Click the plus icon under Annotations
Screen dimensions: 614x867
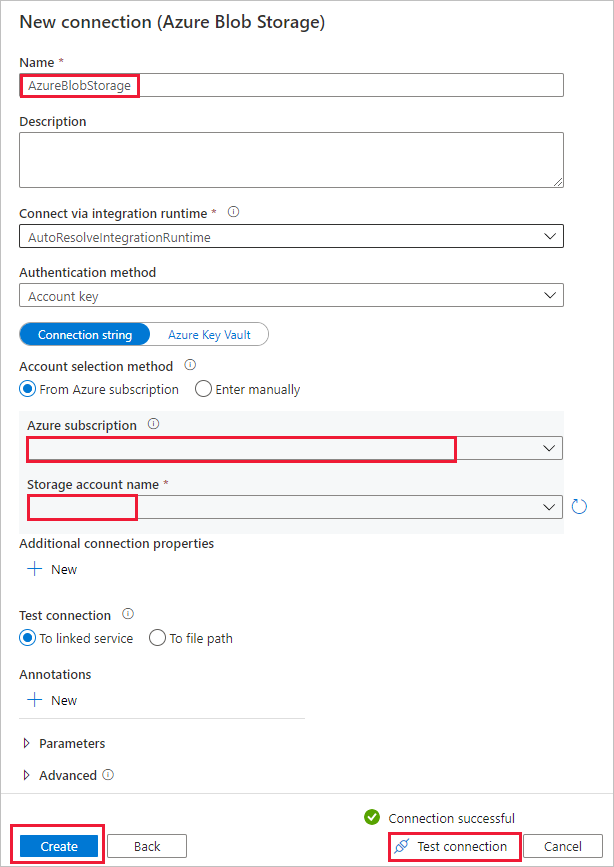coord(35,700)
